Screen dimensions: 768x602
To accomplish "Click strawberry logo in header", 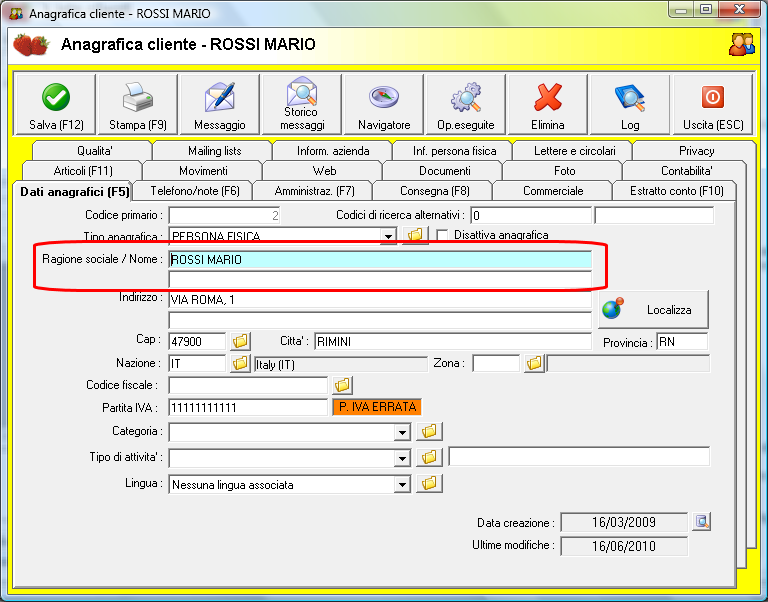I will [31, 44].
